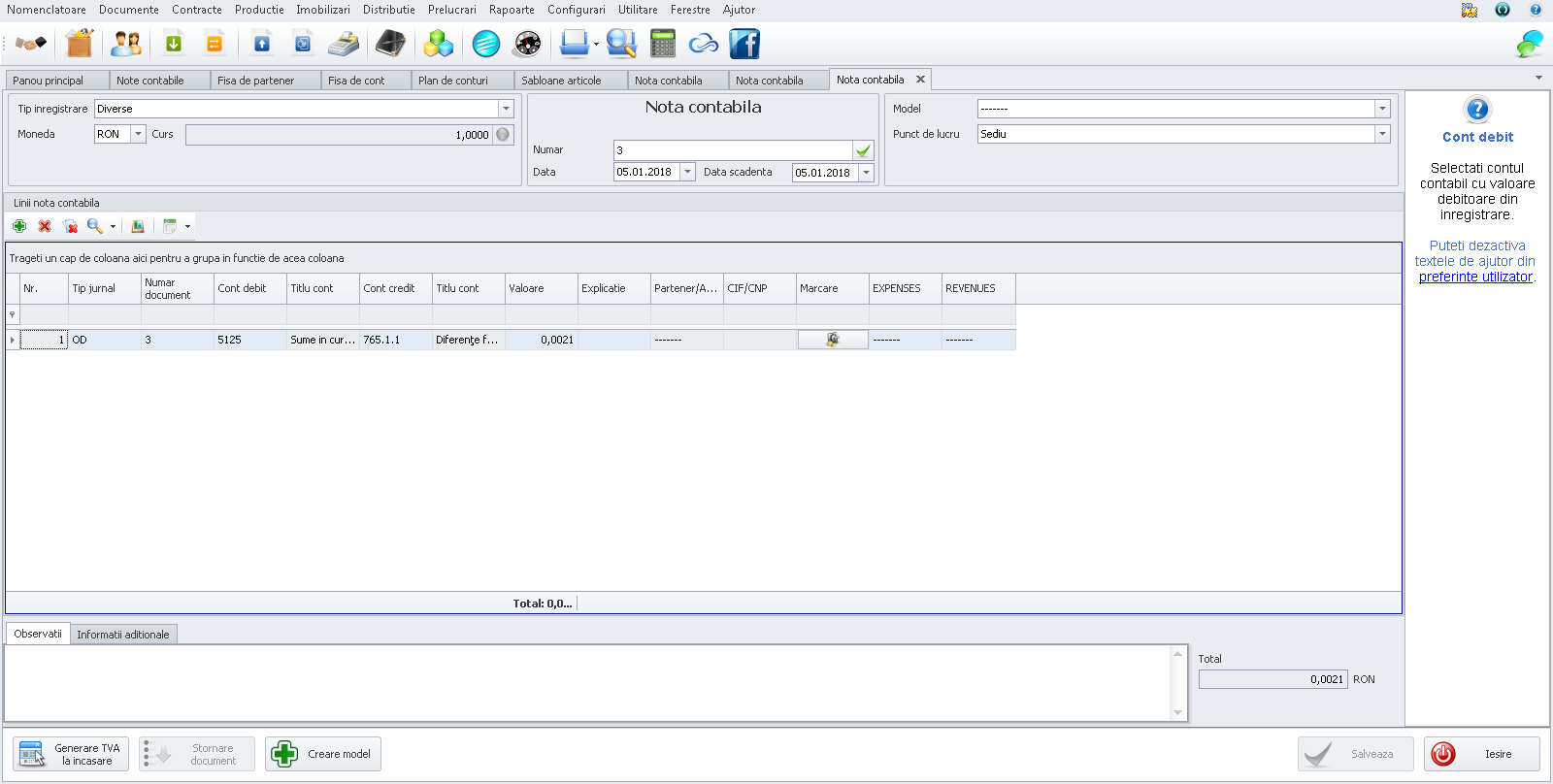Click the preferinte utilizator link
The width and height of the screenshot is (1553, 784).
[x=1475, y=277]
